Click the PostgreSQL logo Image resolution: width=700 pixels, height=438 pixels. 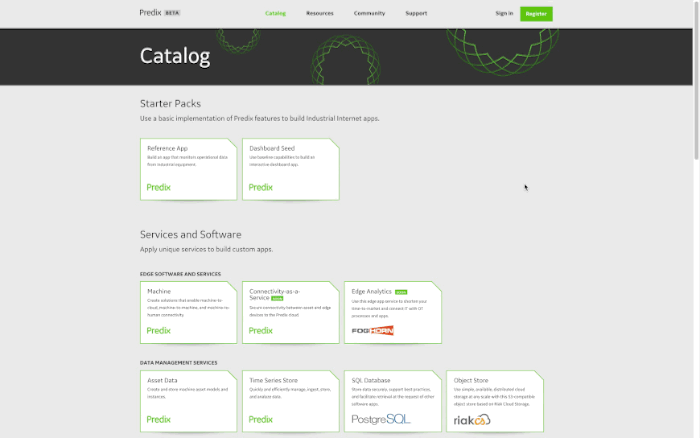coord(381,419)
